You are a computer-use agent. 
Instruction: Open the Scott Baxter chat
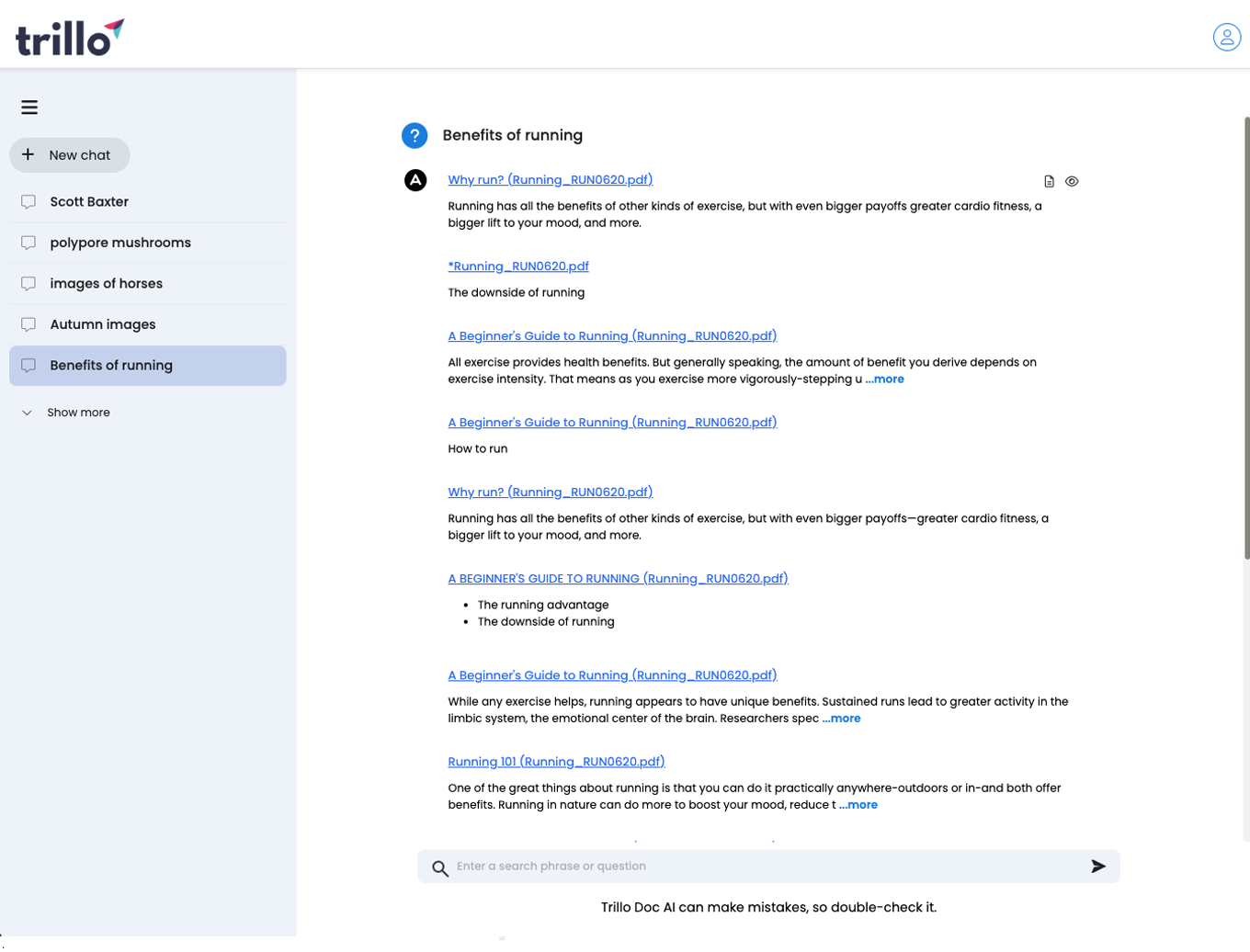(89, 202)
